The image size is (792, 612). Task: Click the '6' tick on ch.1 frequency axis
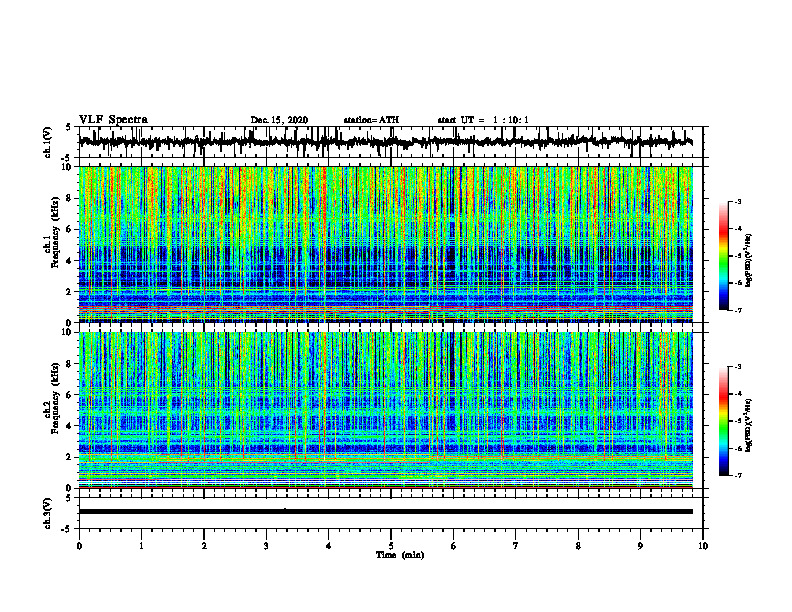coord(70,229)
